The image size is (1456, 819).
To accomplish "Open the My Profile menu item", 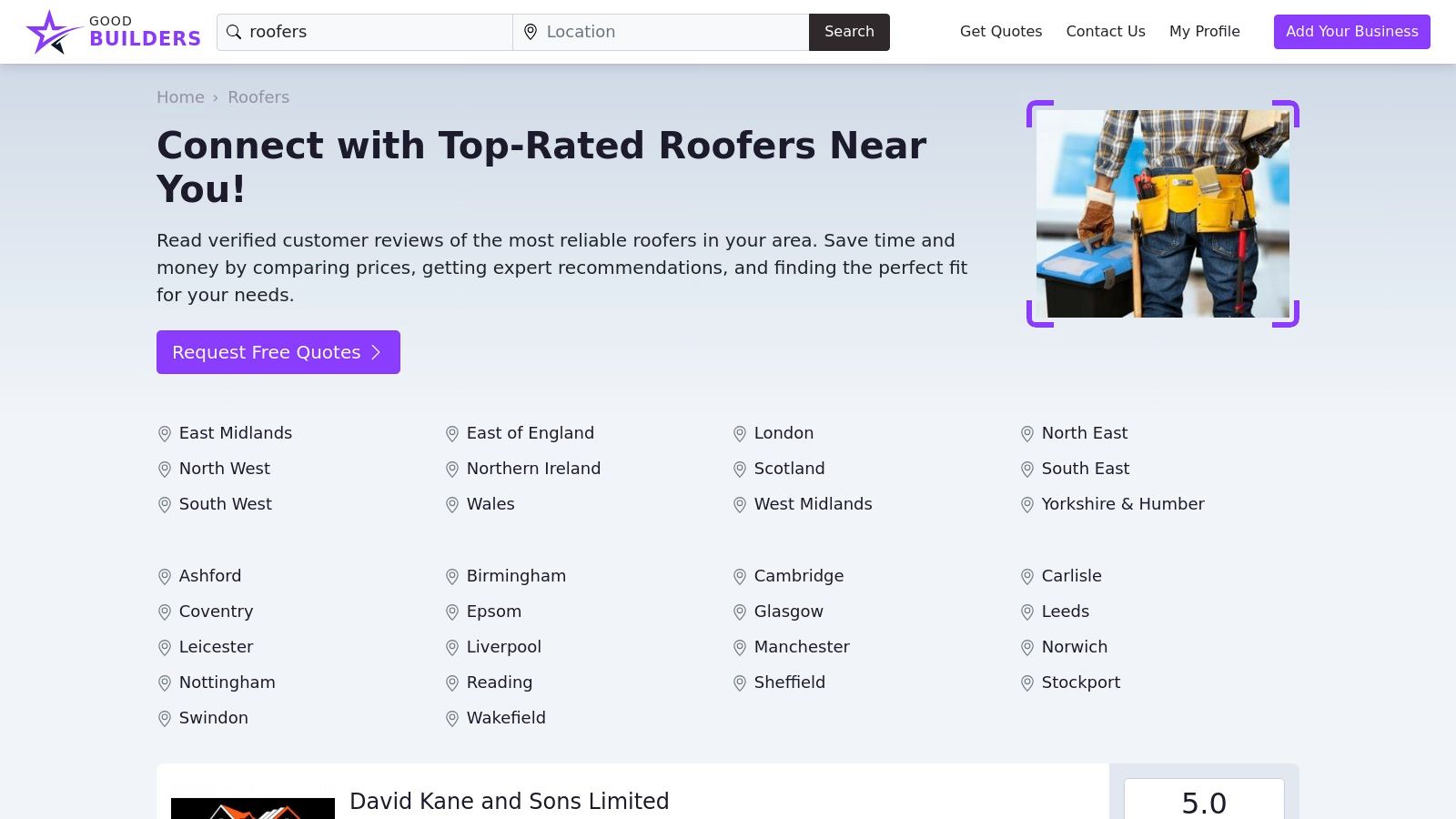I will click(1204, 31).
